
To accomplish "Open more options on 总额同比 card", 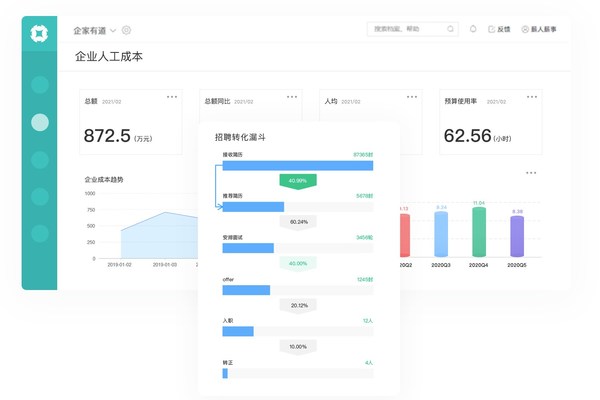I will (292, 97).
